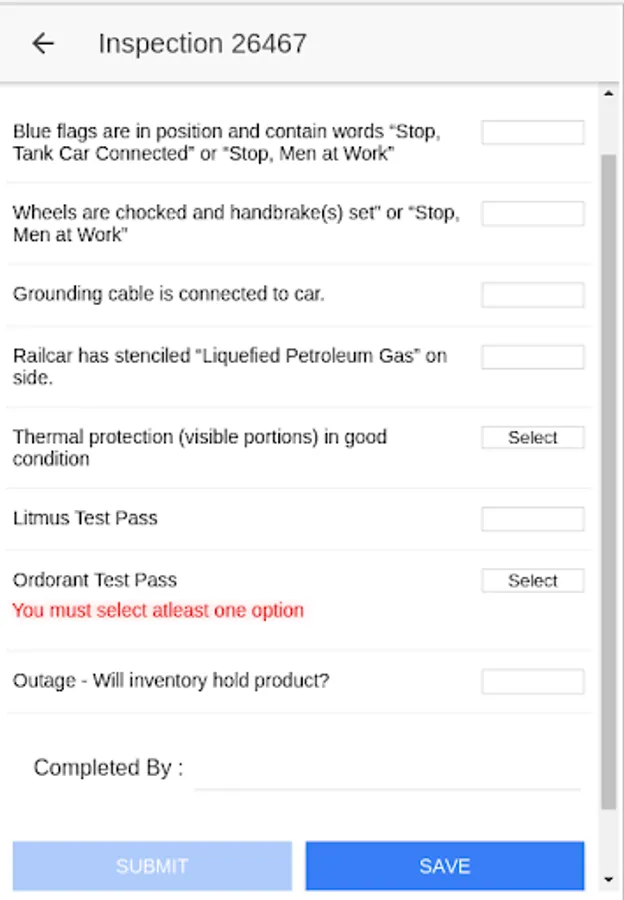Click the Completed By input field

click(x=387, y=770)
